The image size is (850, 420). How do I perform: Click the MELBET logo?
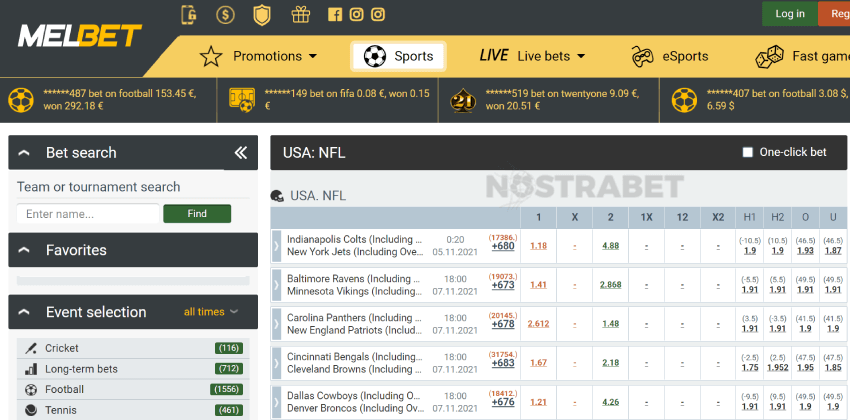[80, 36]
